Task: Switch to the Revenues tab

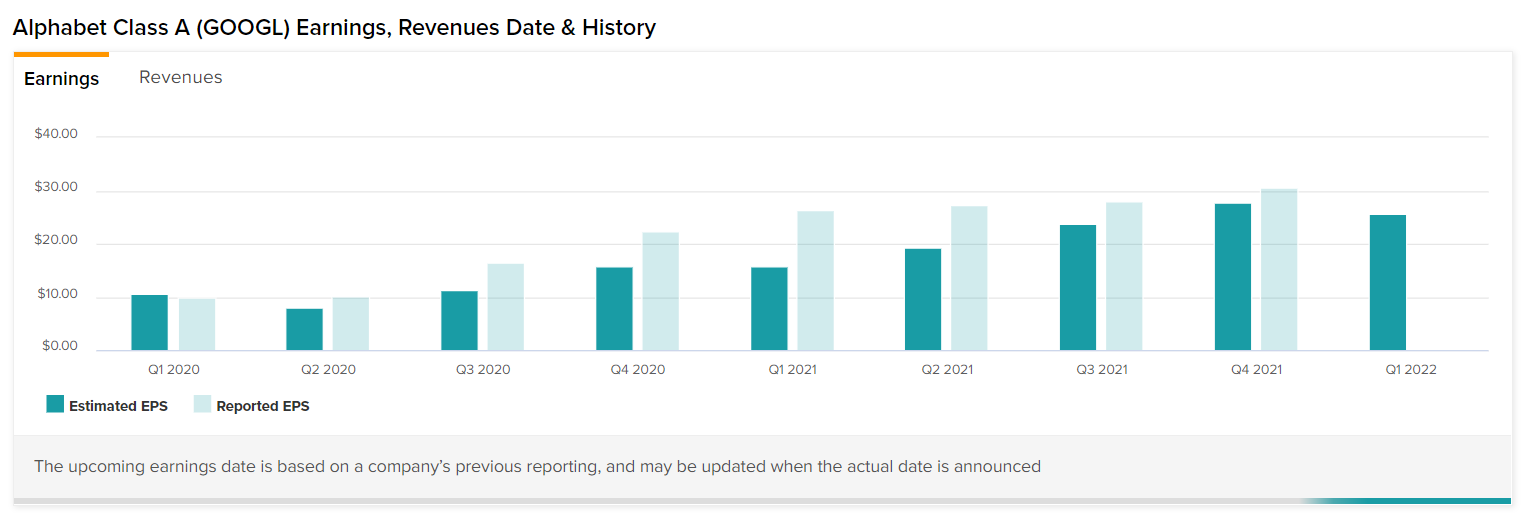Action: (180, 77)
